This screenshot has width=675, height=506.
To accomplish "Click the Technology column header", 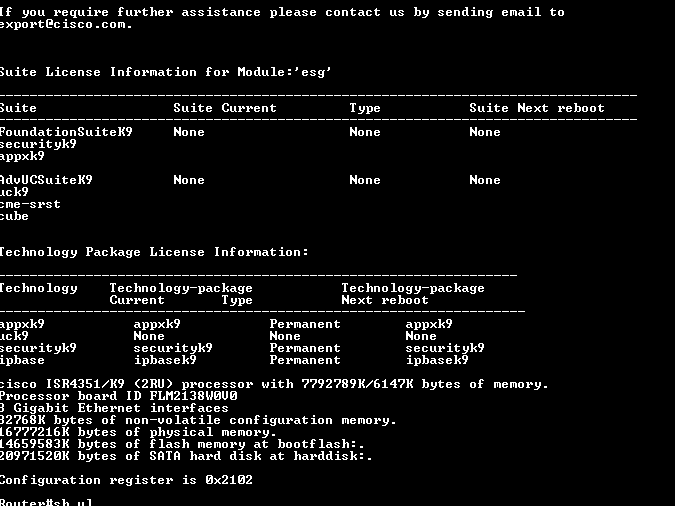I will [x=38, y=288].
